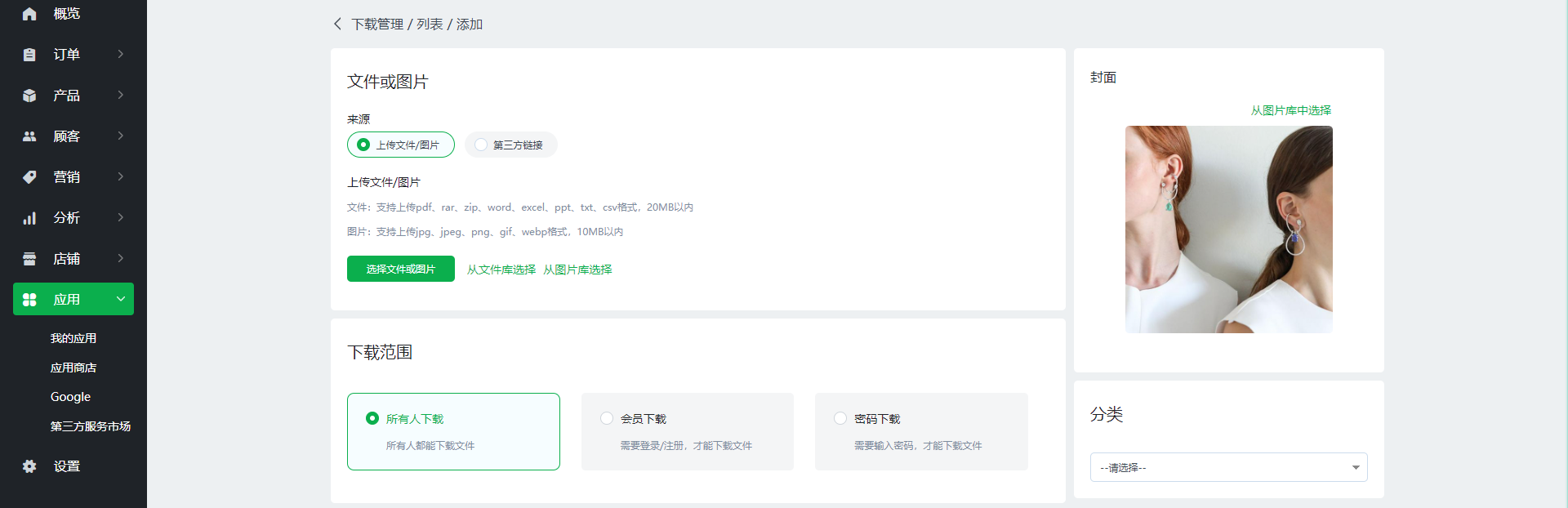This screenshot has height=508, width=1568.
Task: Select the 第三方链接 source option
Action: [511, 145]
